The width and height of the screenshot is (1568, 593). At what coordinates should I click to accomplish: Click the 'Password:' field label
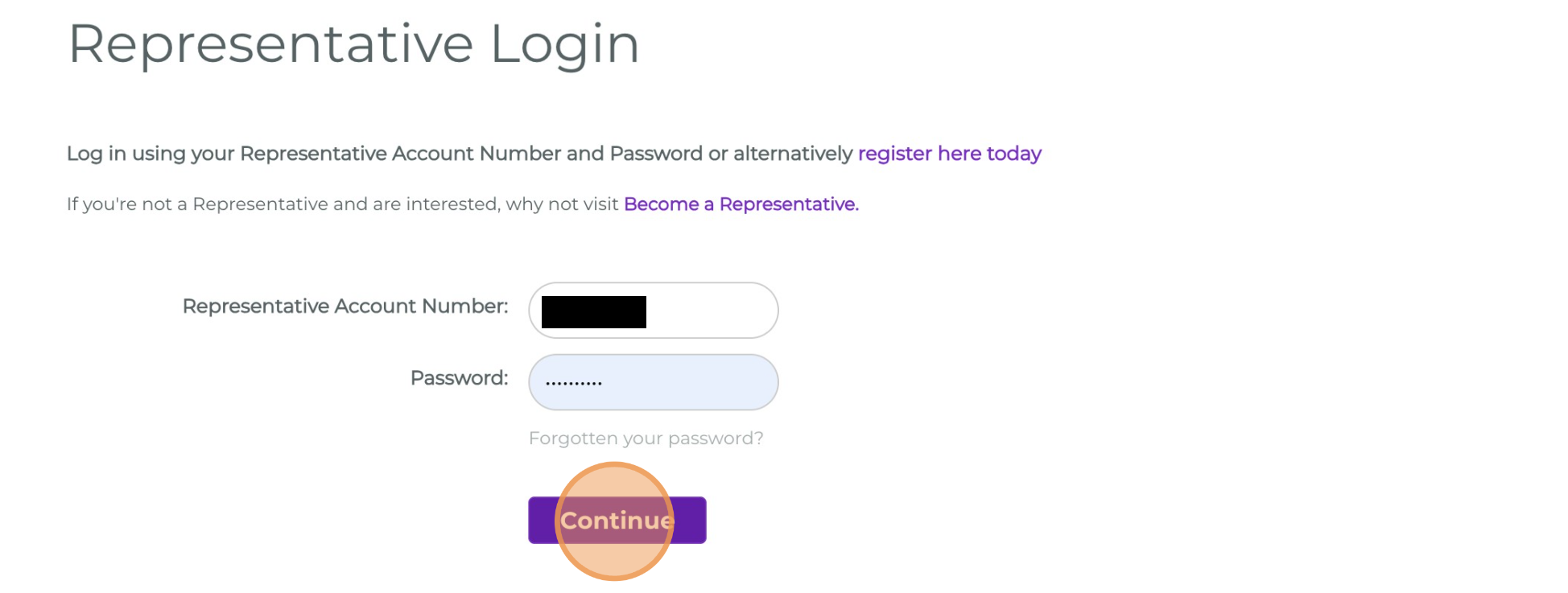[x=459, y=378]
